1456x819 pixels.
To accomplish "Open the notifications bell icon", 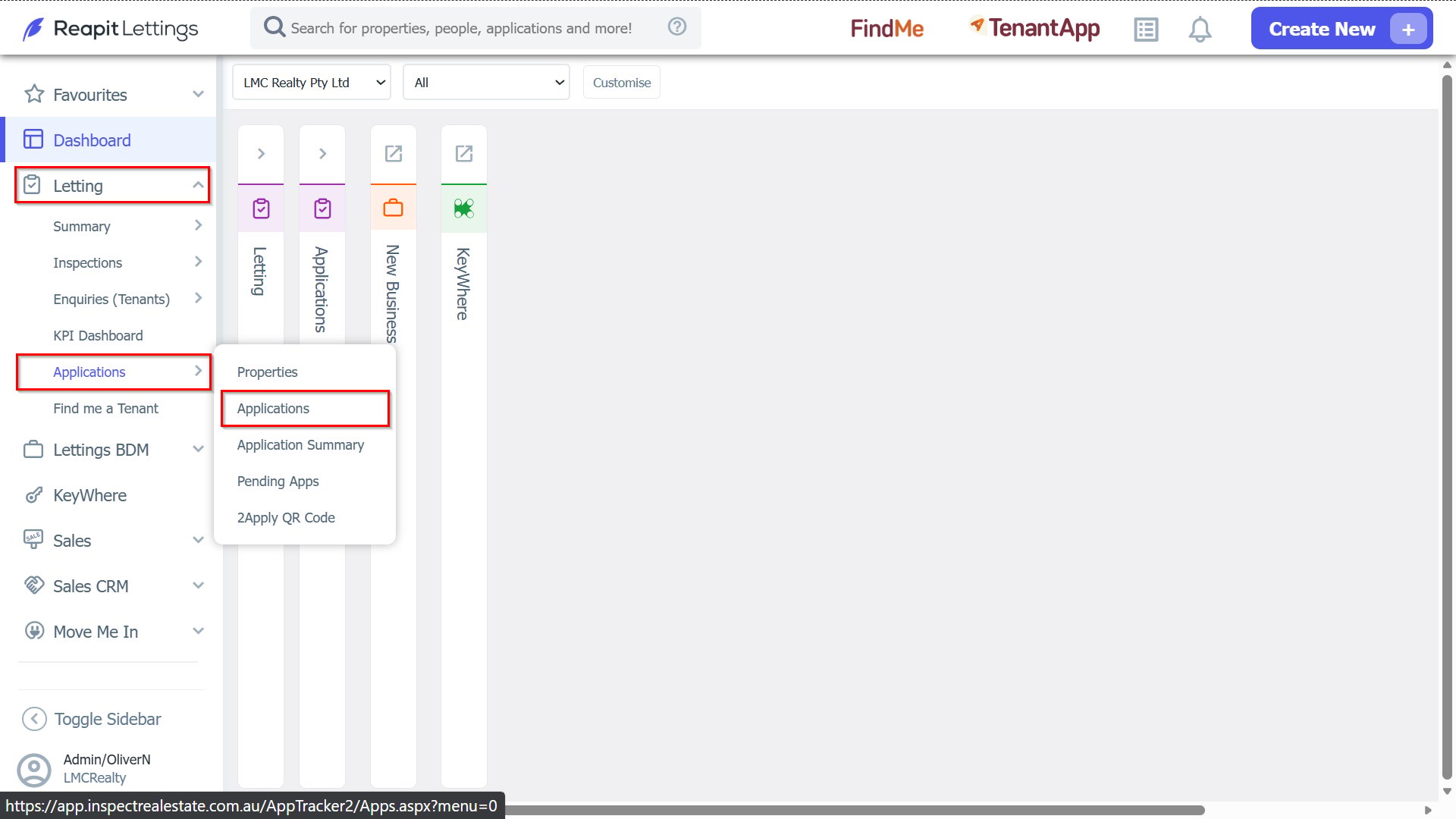I will (x=1200, y=30).
